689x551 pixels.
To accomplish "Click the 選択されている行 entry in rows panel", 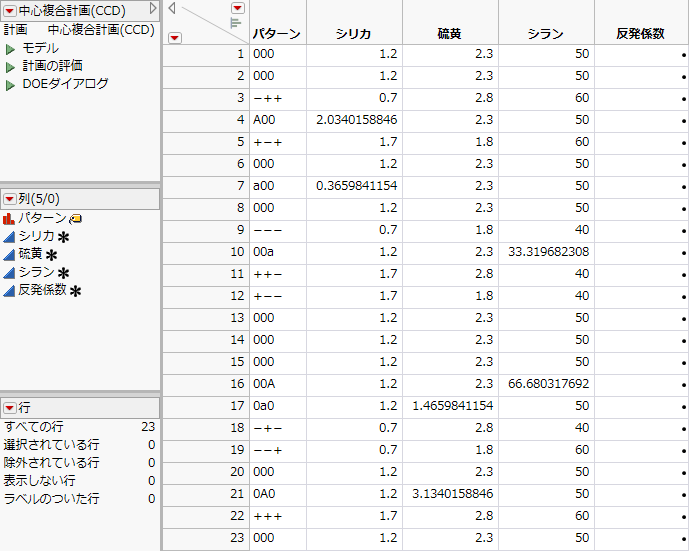I will coord(52,444).
